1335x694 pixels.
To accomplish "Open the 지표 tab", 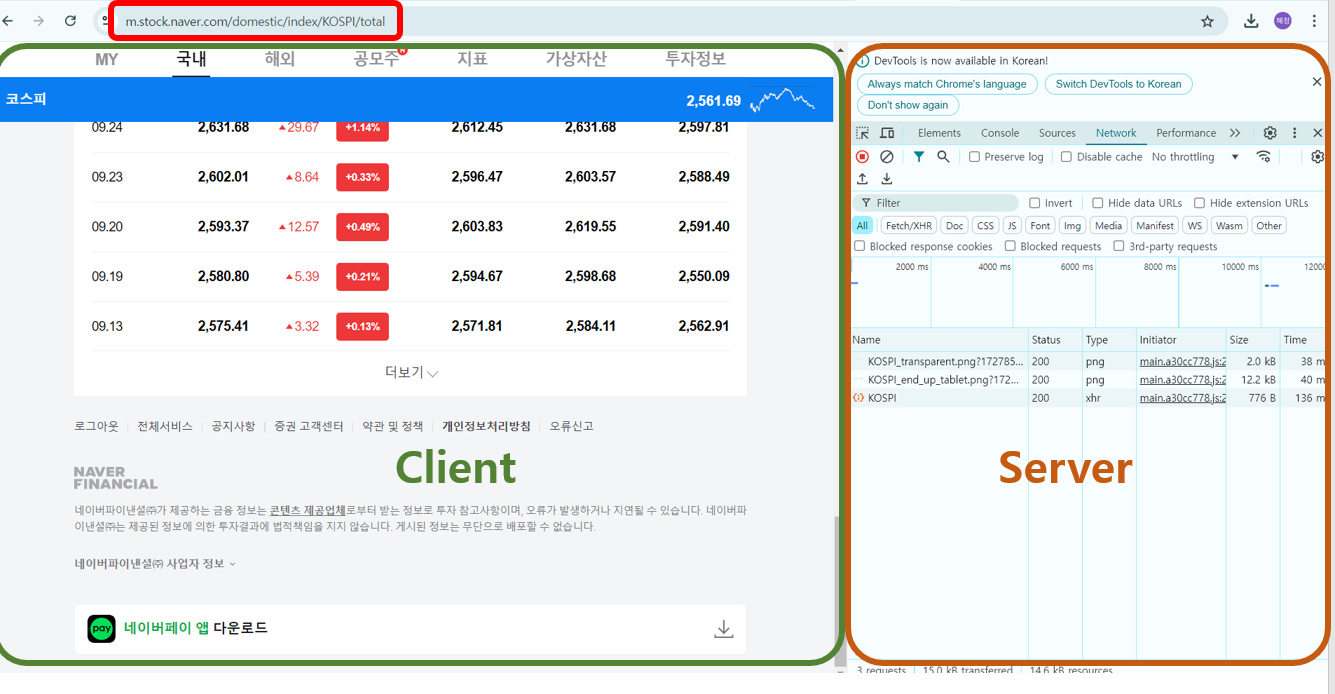I will click(472, 59).
